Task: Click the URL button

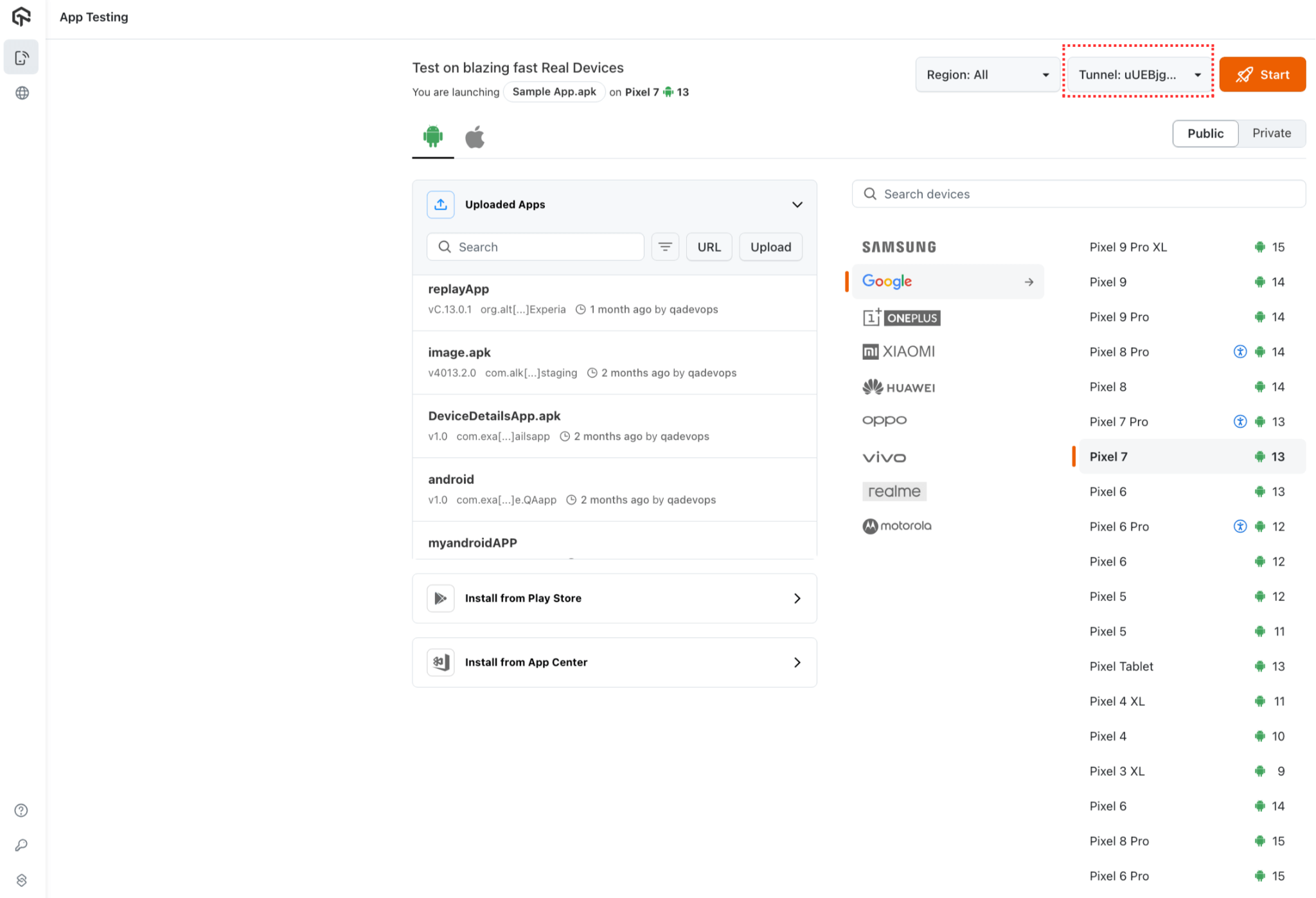Action: pos(709,247)
